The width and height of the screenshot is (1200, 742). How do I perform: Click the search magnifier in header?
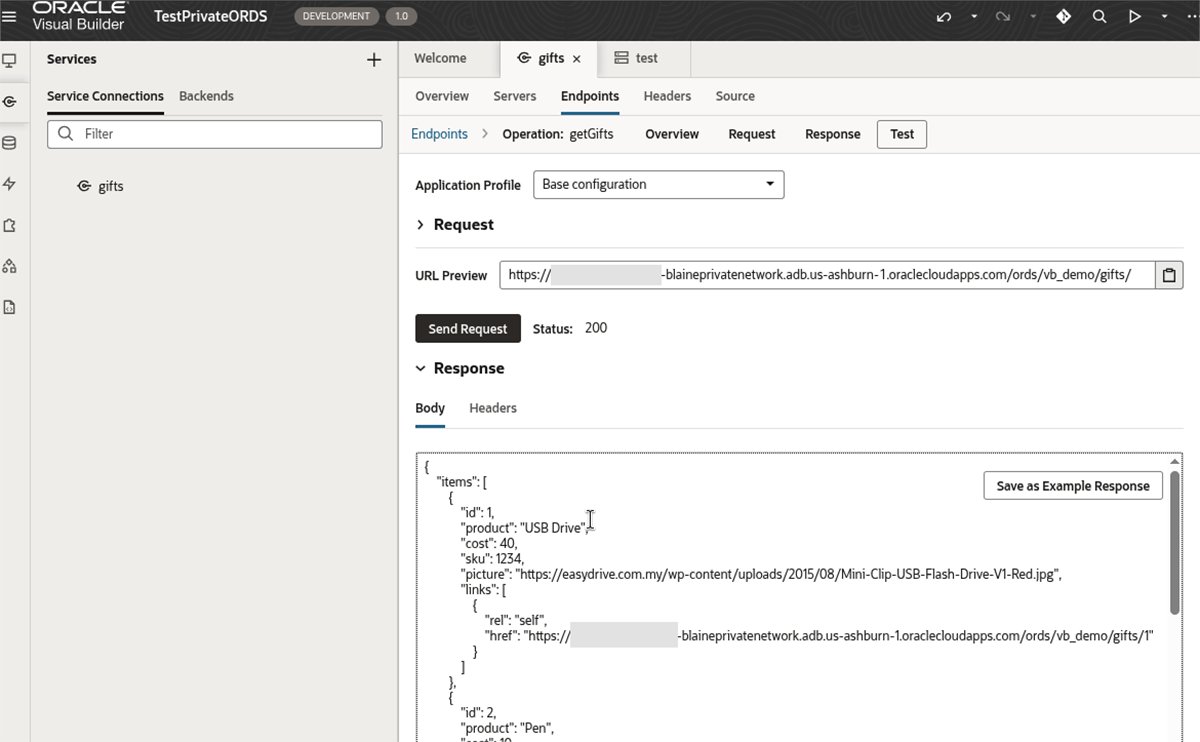click(x=1099, y=17)
